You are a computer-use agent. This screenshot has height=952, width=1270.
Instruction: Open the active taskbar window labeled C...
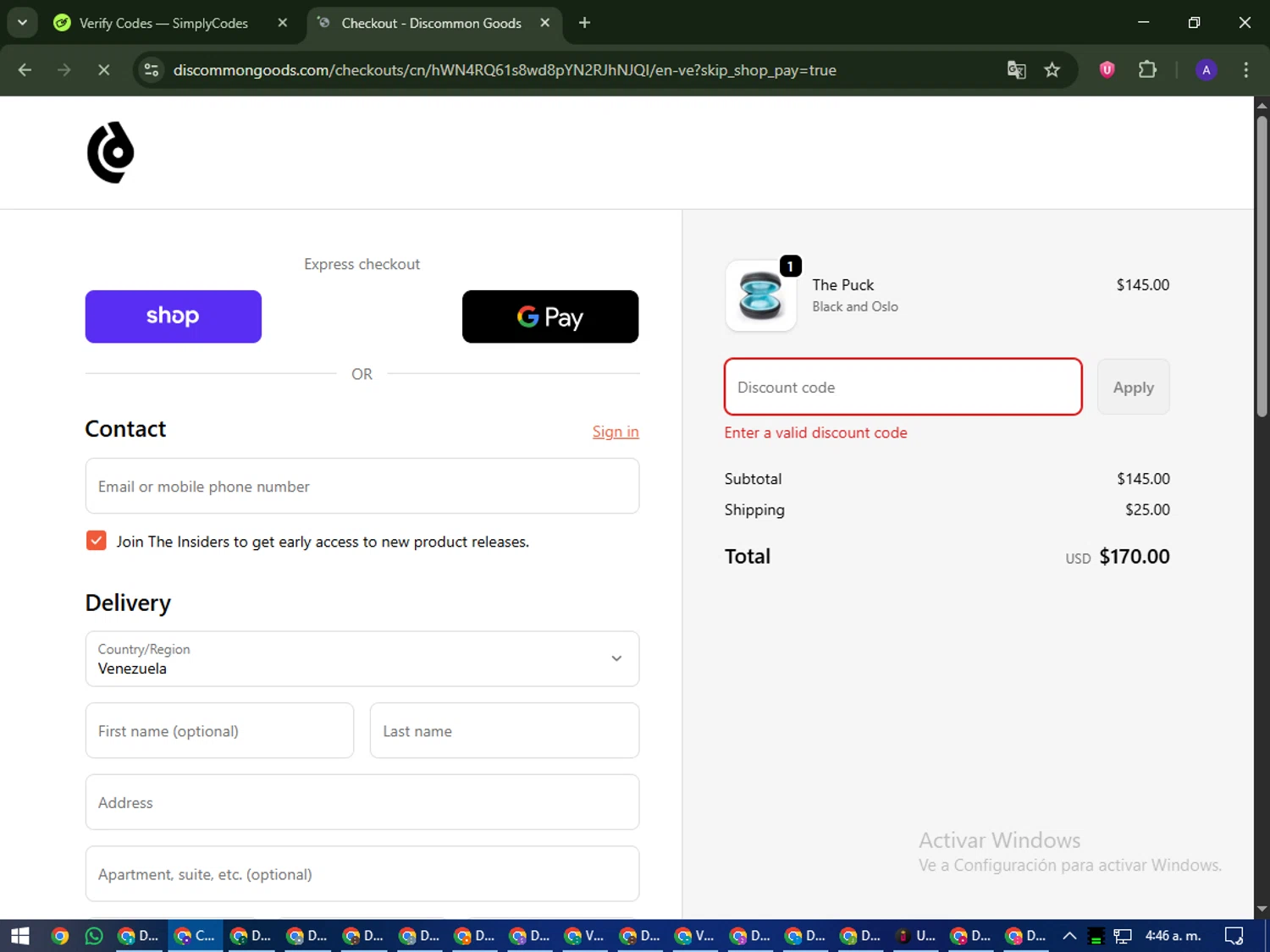point(196,936)
